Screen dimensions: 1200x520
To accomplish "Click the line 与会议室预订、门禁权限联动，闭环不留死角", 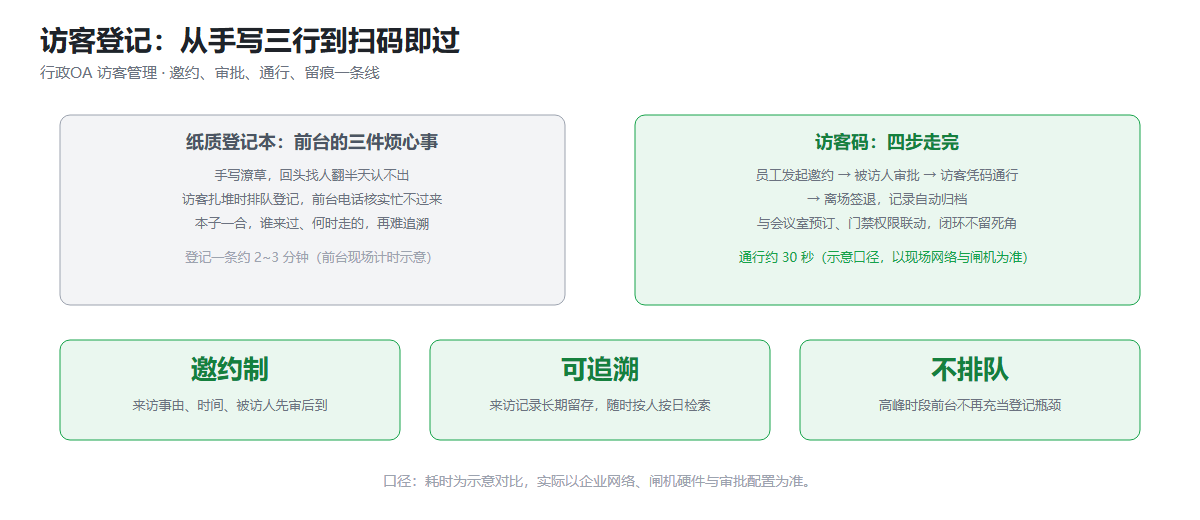I will (887, 223).
